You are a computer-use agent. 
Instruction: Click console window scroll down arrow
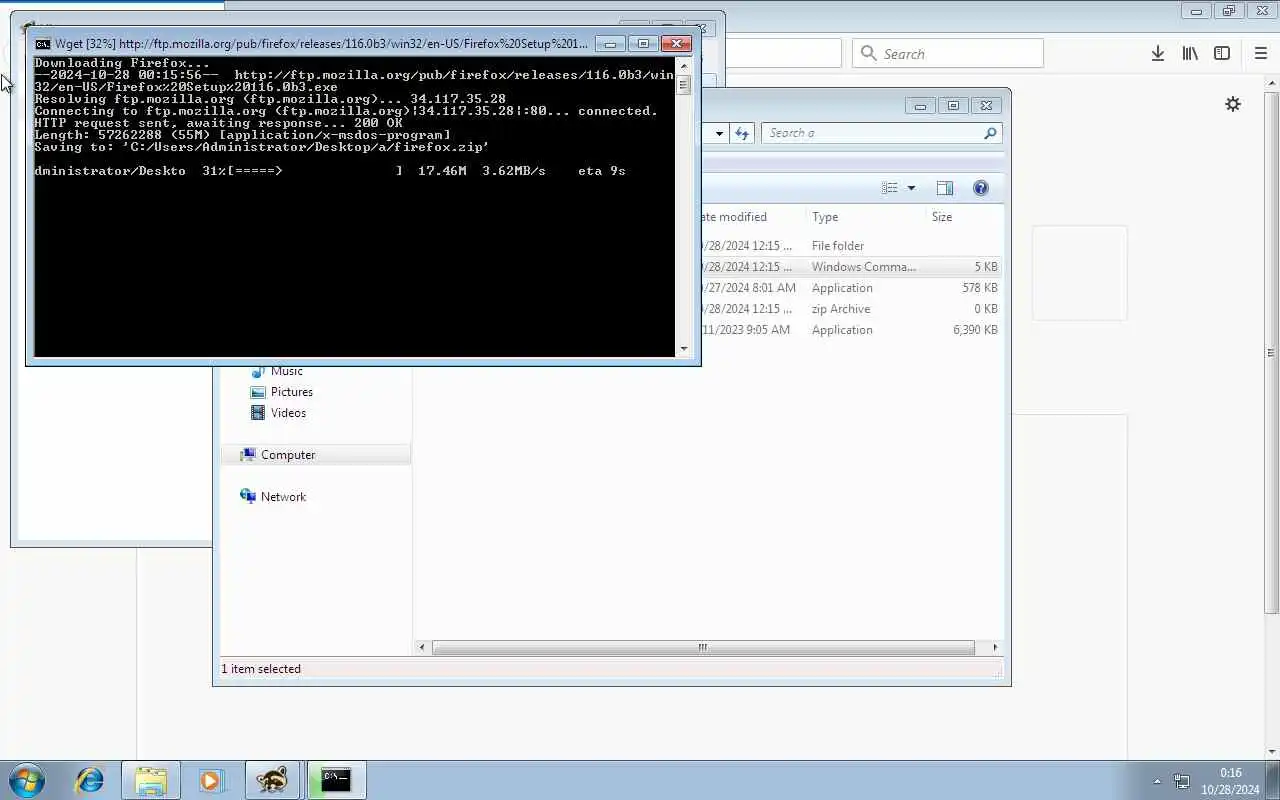[684, 349]
